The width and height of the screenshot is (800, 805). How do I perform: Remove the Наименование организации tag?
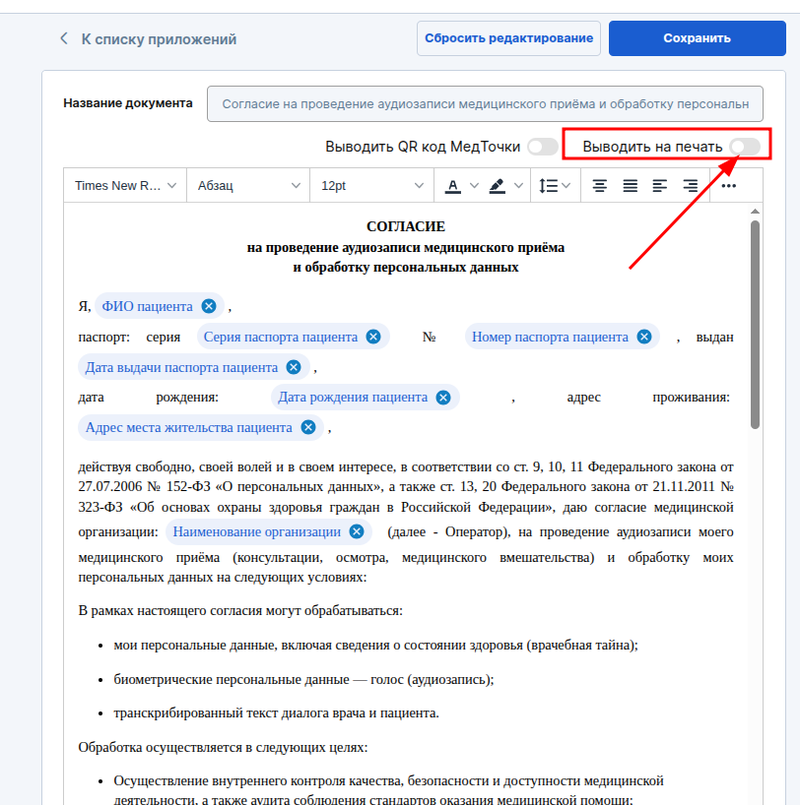[356, 532]
